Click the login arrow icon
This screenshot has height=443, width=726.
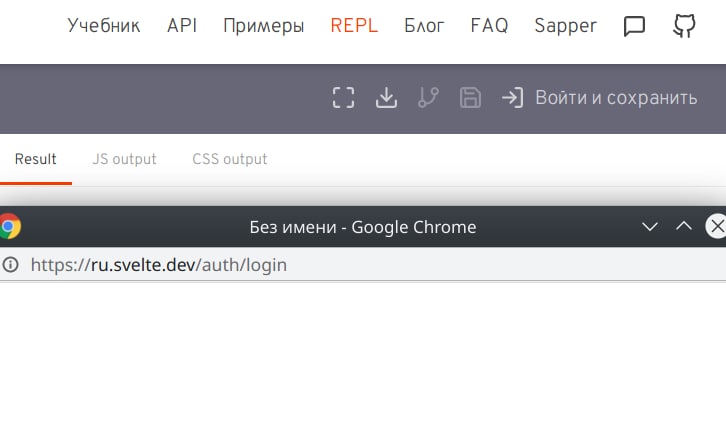click(x=513, y=98)
